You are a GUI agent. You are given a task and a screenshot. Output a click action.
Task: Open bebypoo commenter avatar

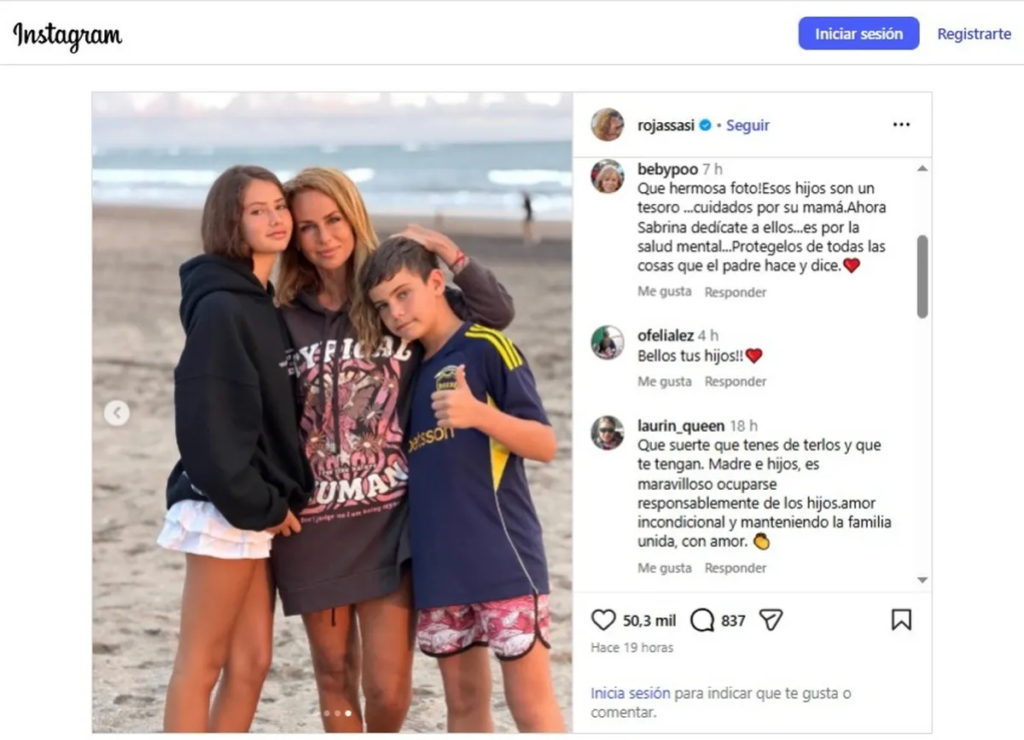point(607,176)
